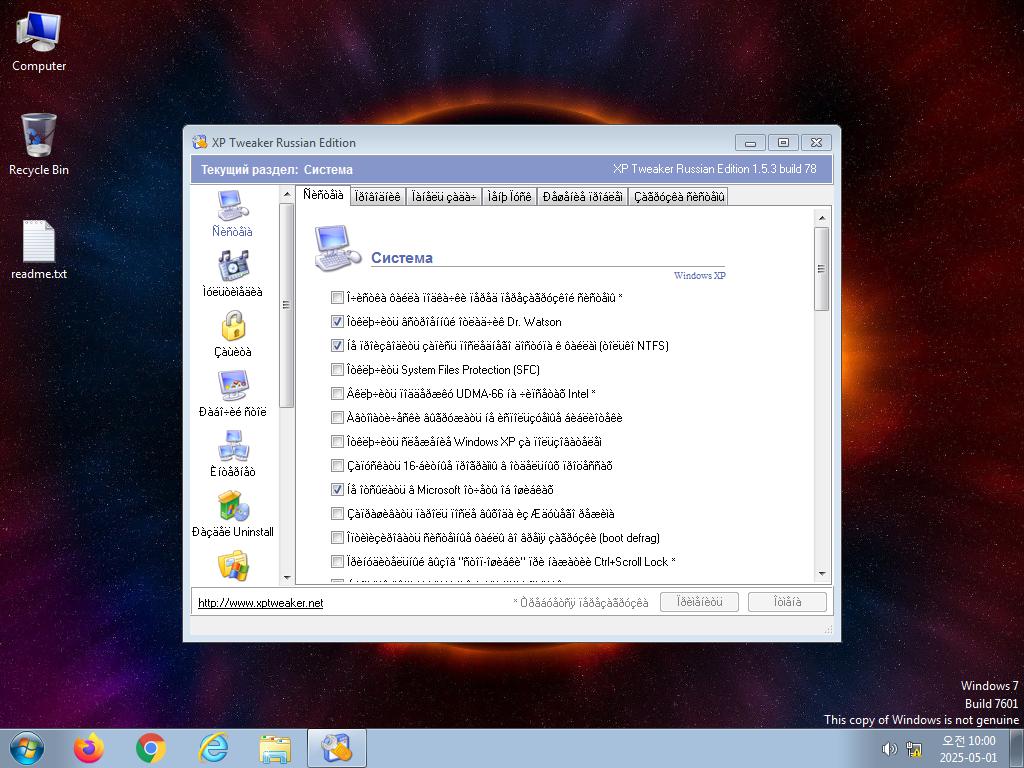Check the Windows XP tracking option checkbox
The height and width of the screenshot is (768, 1024).
click(337, 441)
